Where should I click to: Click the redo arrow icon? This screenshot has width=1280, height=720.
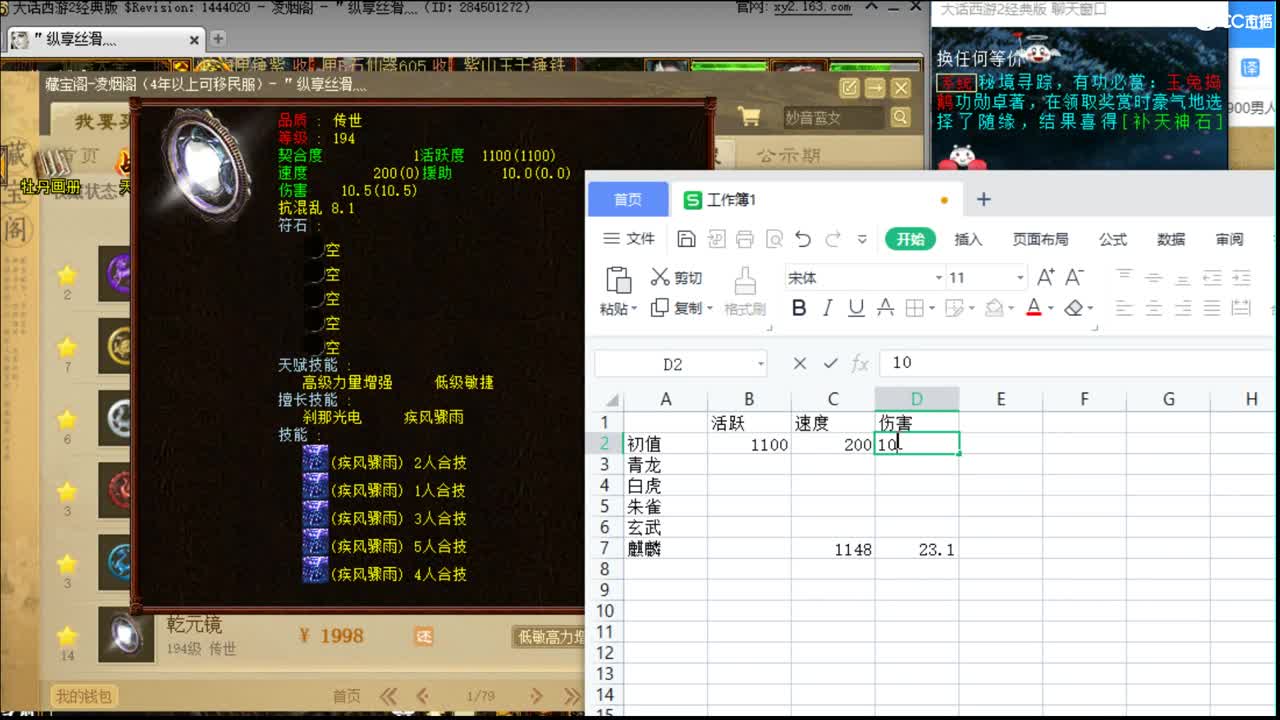(x=833, y=239)
